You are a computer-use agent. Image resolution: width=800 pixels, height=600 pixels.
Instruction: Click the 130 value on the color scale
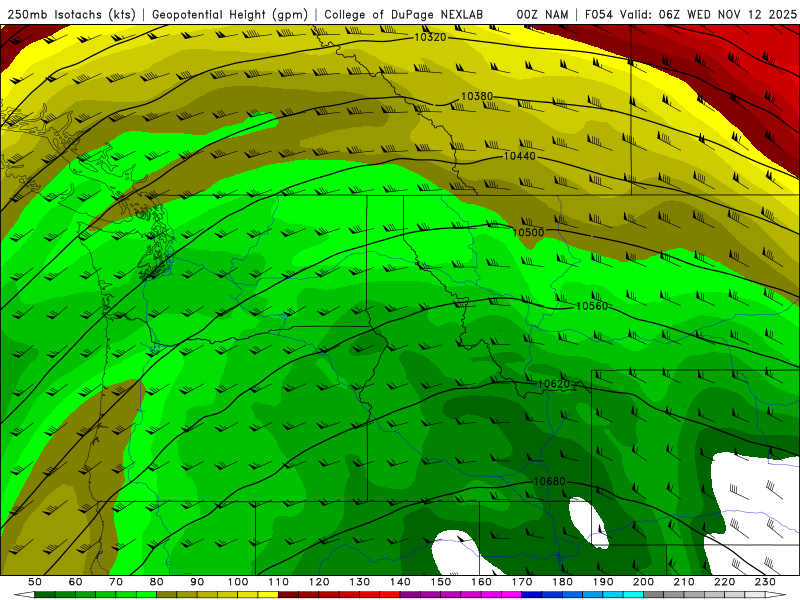tap(360, 582)
